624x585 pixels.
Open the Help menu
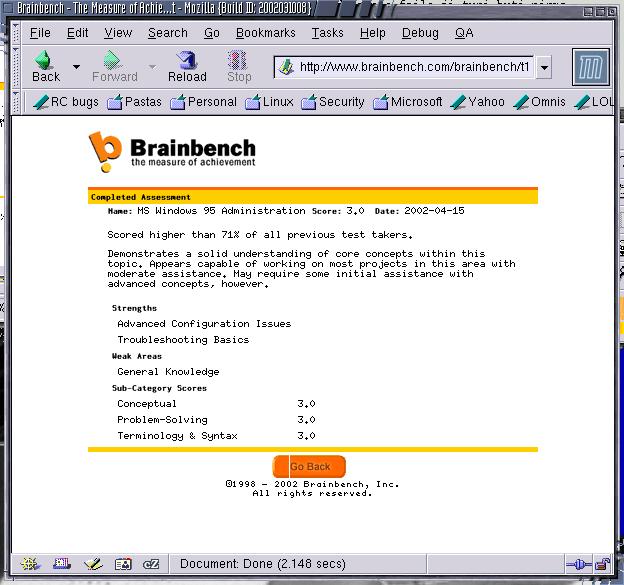(372, 33)
